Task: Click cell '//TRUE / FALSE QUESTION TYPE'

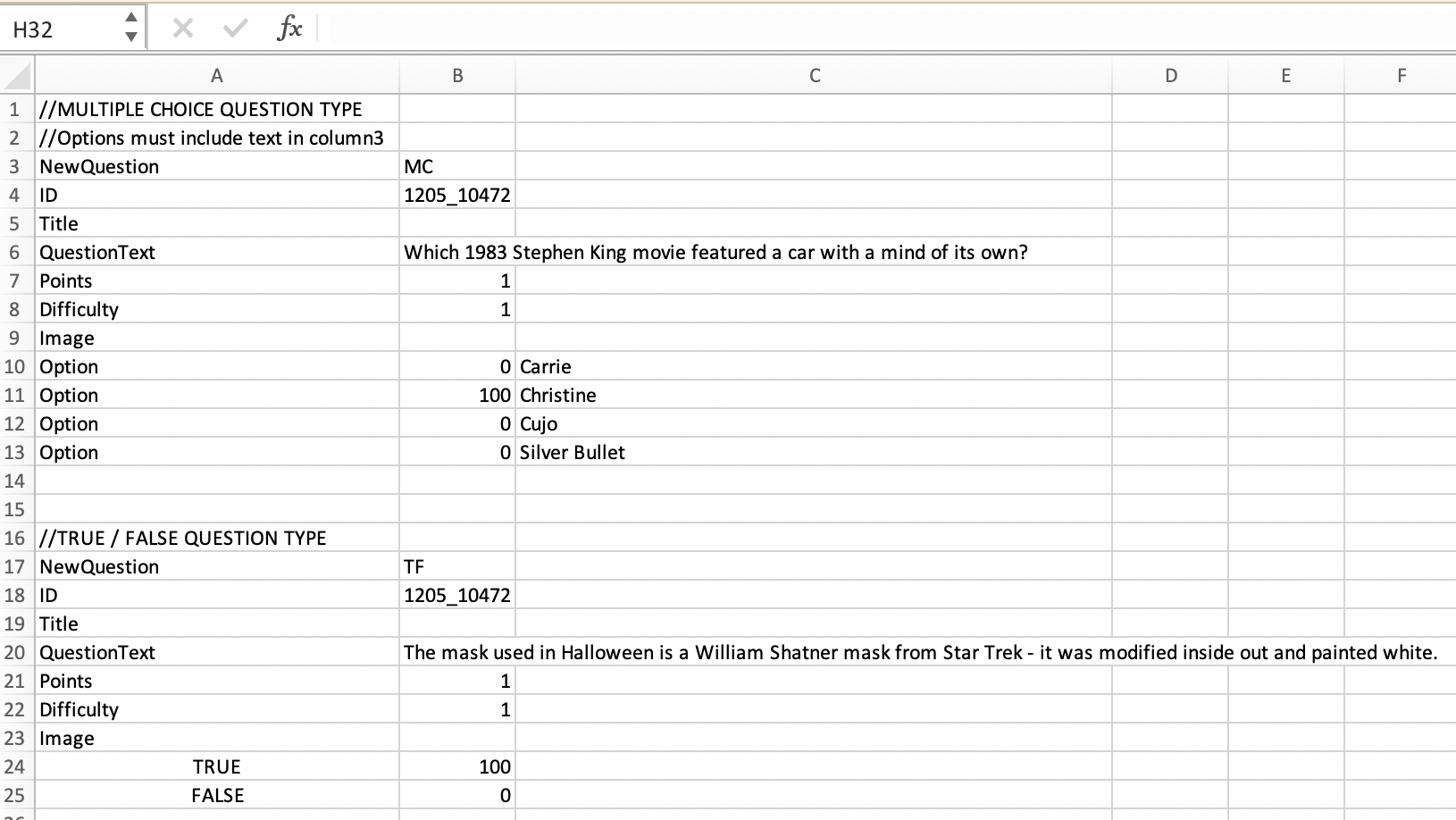Action: pos(217,538)
